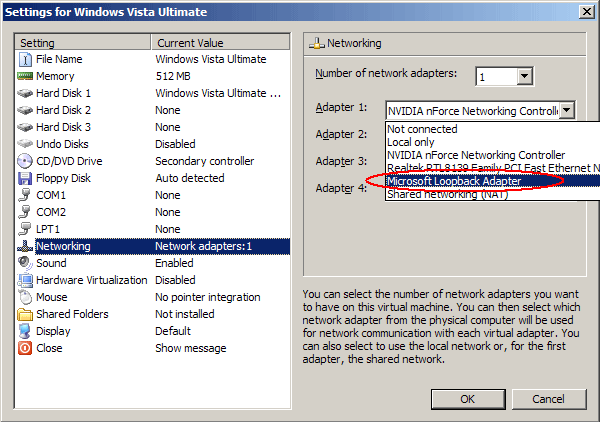Choose 'Local only' from adapter list
Screen dimensions: 600x422
(492, 142)
